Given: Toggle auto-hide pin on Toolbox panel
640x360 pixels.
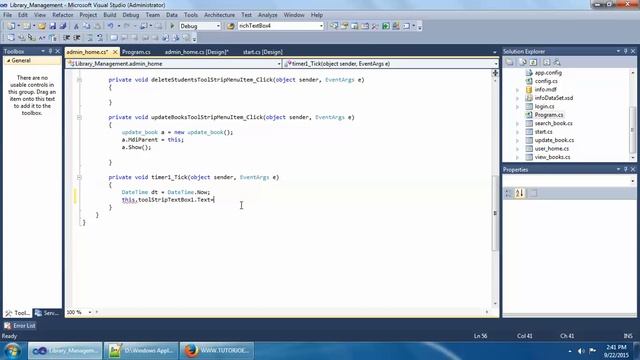Looking at the screenshot, I should (x=50, y=51).
